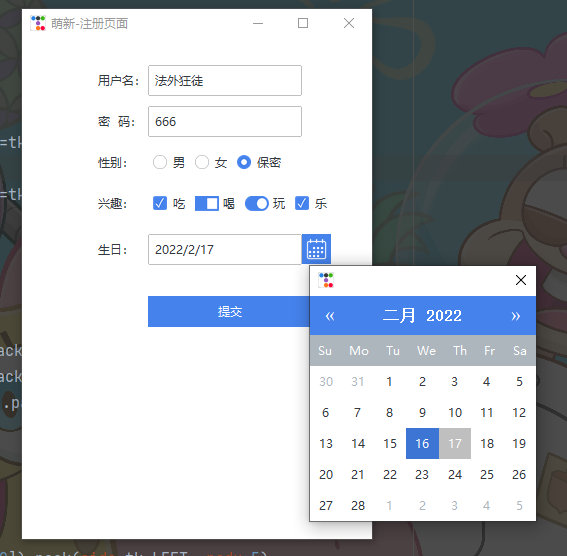
Task: Pick day 10 in the calendar
Action: (x=455, y=412)
